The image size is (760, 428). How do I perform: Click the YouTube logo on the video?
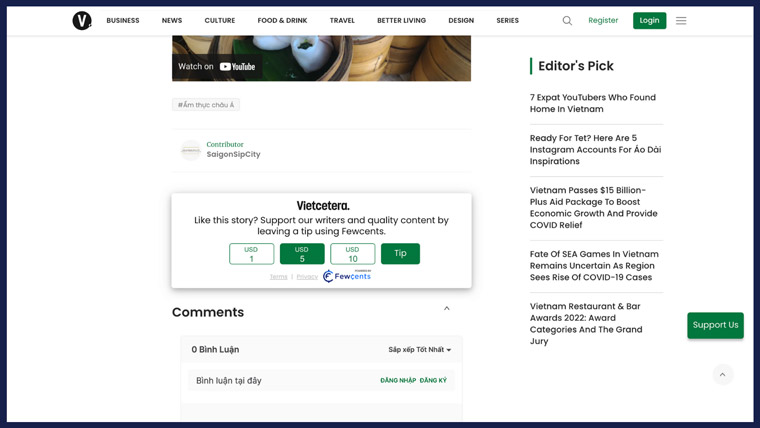coord(238,67)
